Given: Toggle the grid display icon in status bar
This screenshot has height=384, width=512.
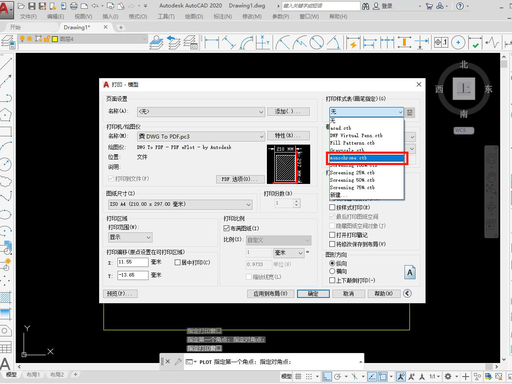Looking at the screenshot, I should [x=298, y=376].
